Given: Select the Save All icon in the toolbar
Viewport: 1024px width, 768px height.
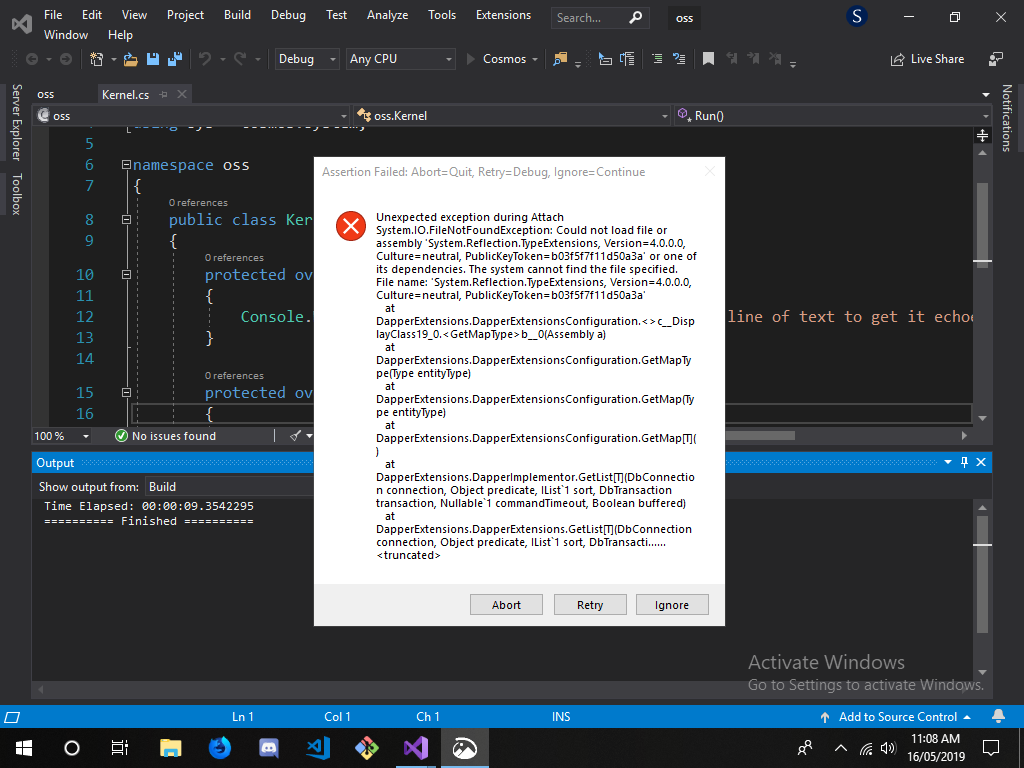Looking at the screenshot, I should [173, 58].
